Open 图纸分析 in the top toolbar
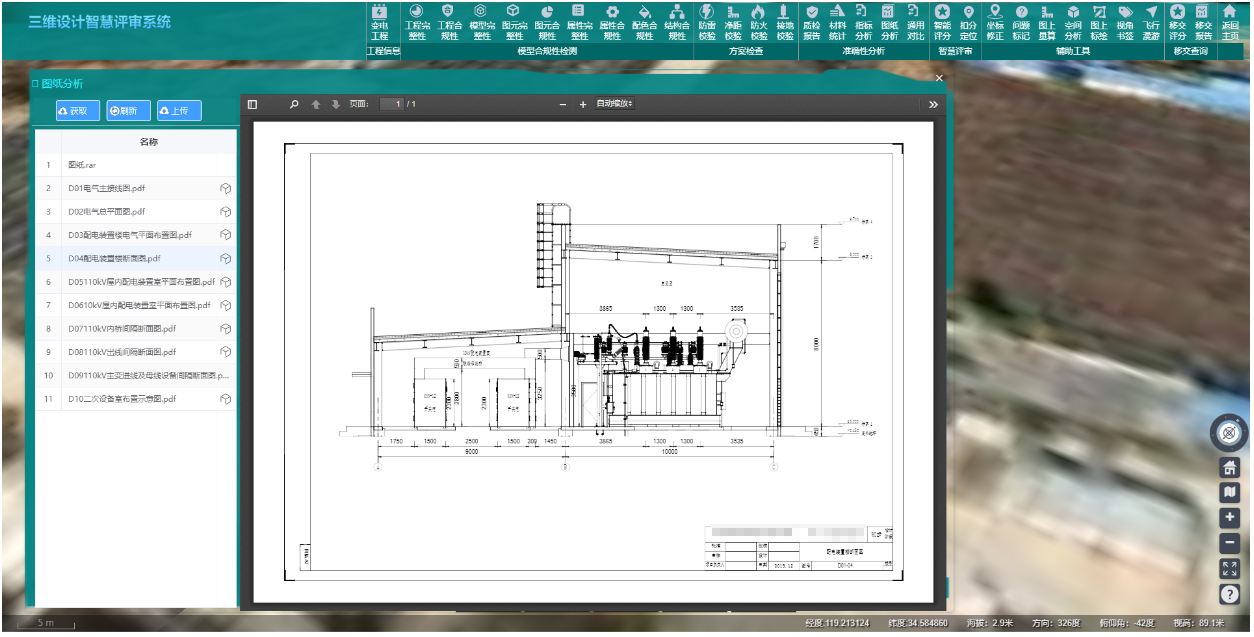Image resolution: width=1254 pixels, height=637 pixels. click(x=889, y=22)
